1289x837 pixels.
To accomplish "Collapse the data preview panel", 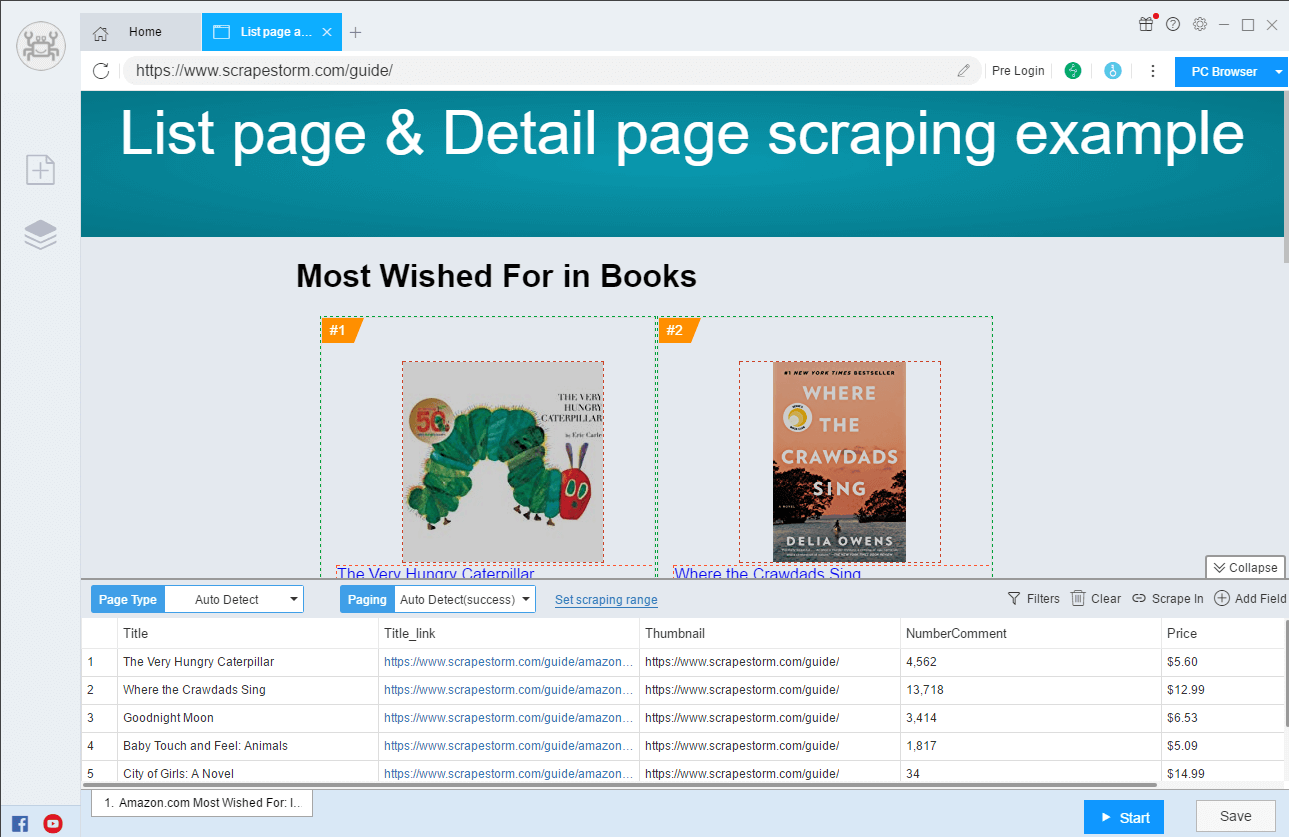I will (x=1245, y=568).
